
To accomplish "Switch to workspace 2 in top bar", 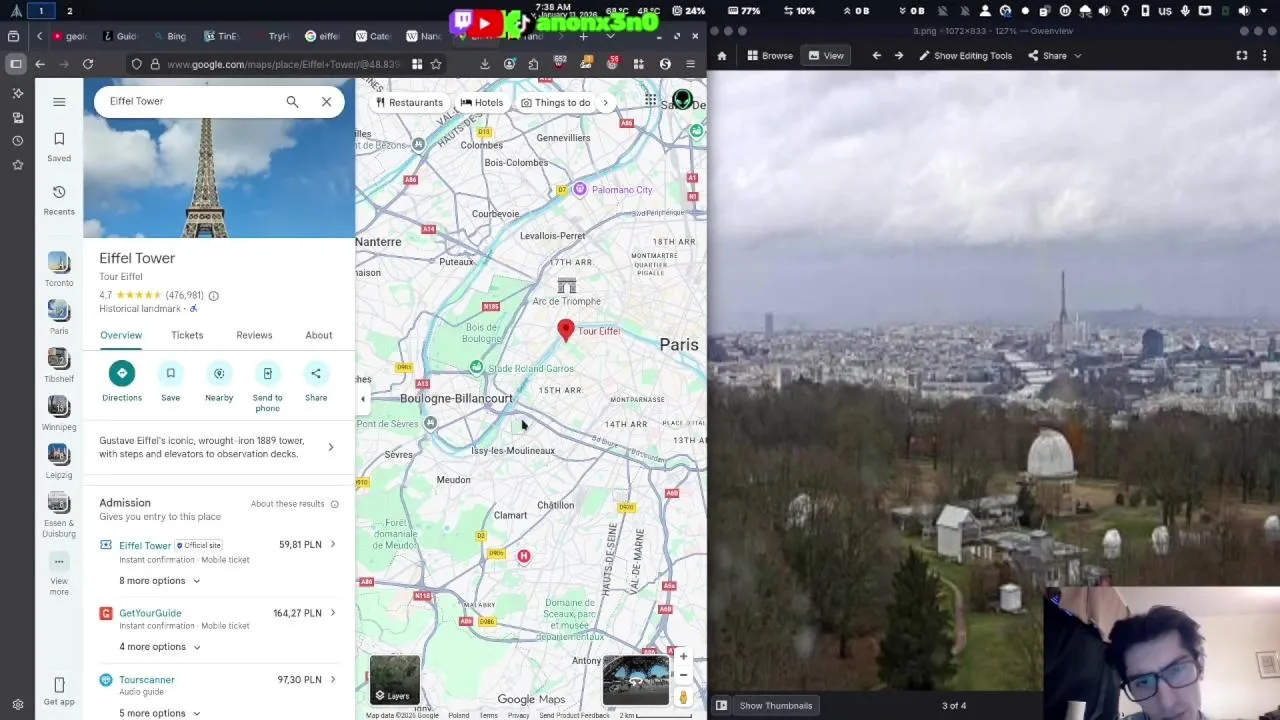I will [69, 11].
